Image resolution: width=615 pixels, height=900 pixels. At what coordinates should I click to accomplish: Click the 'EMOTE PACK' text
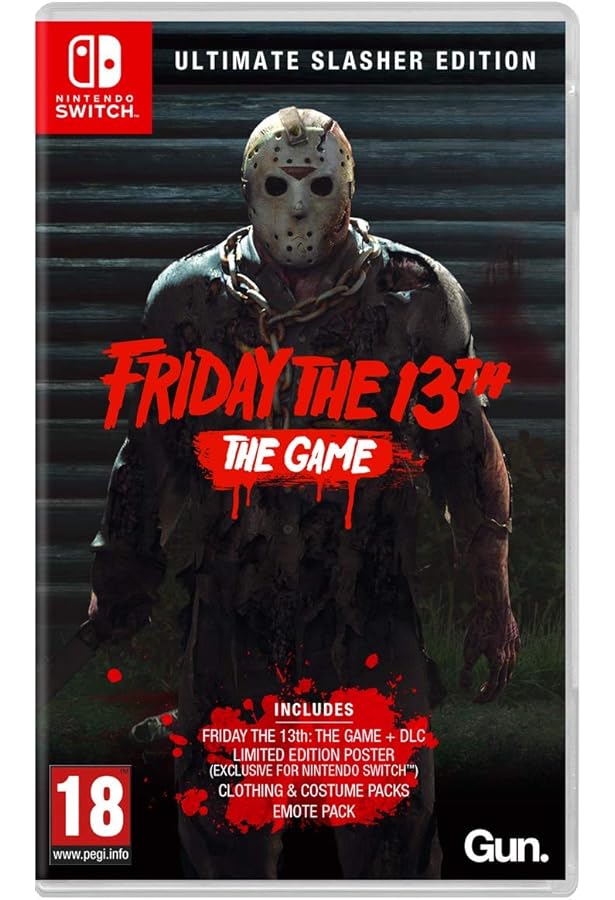[314, 811]
